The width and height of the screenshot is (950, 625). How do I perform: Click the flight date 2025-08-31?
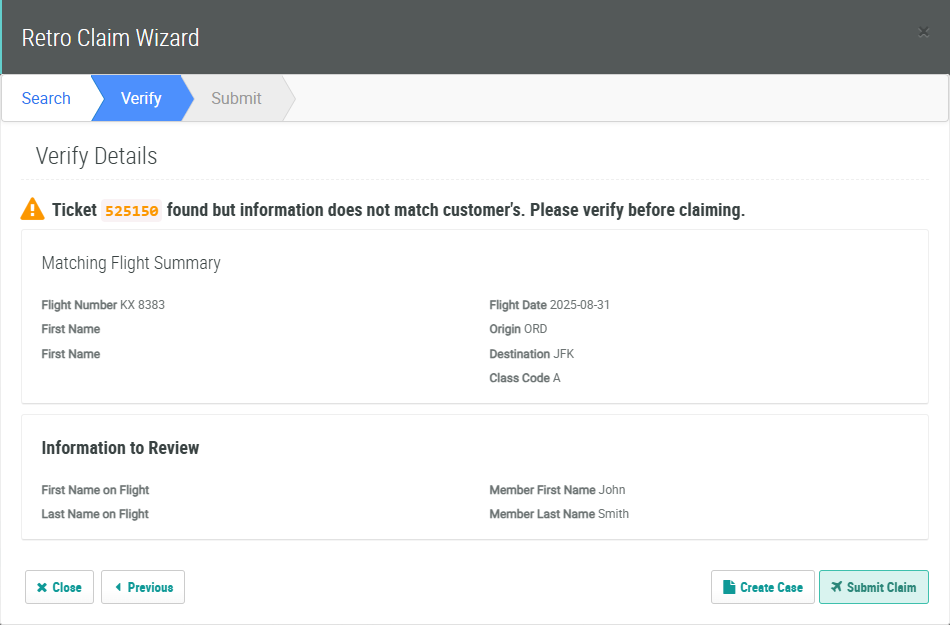tap(580, 305)
